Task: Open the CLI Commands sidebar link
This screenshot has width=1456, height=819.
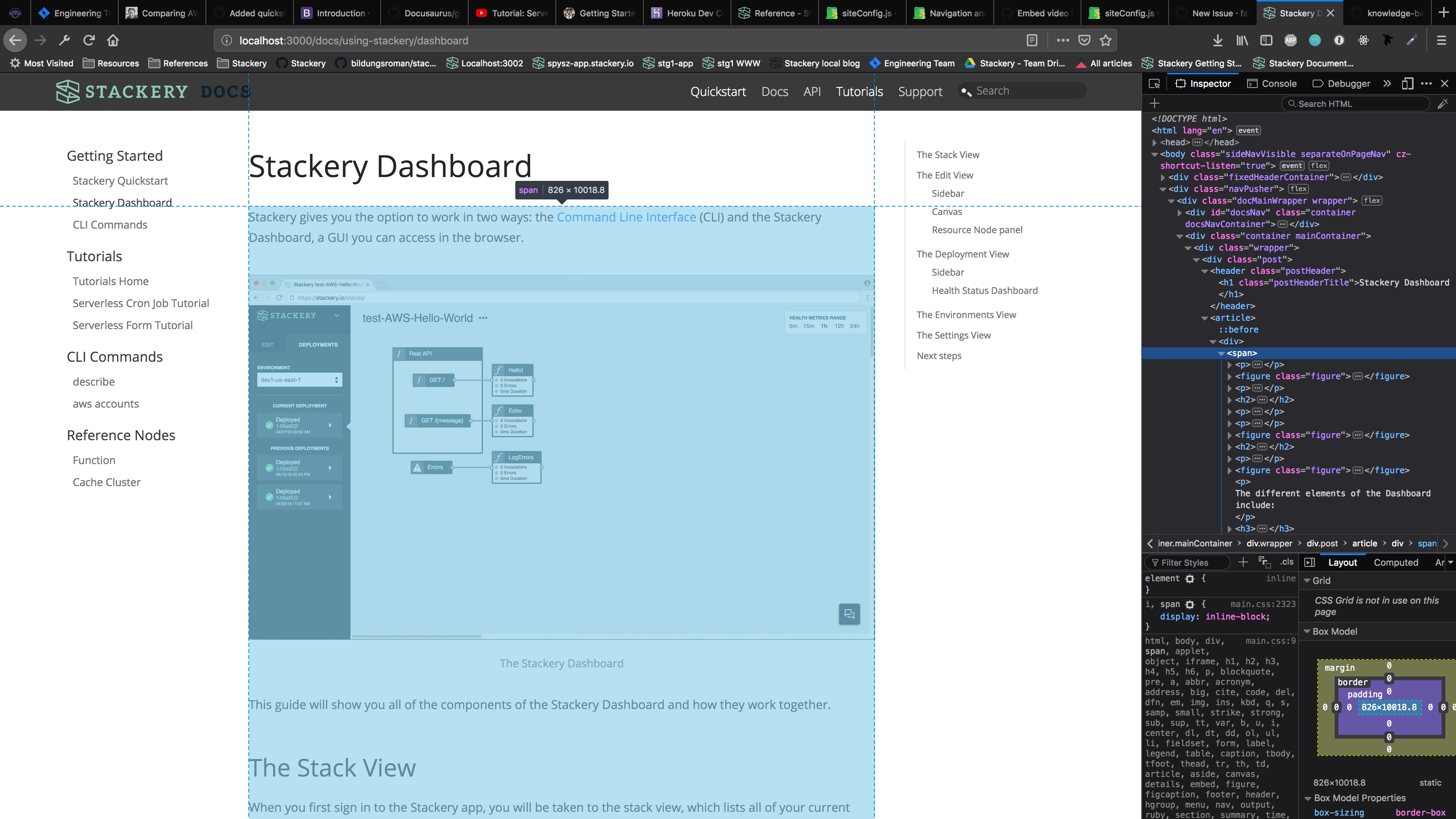Action: tap(110, 225)
